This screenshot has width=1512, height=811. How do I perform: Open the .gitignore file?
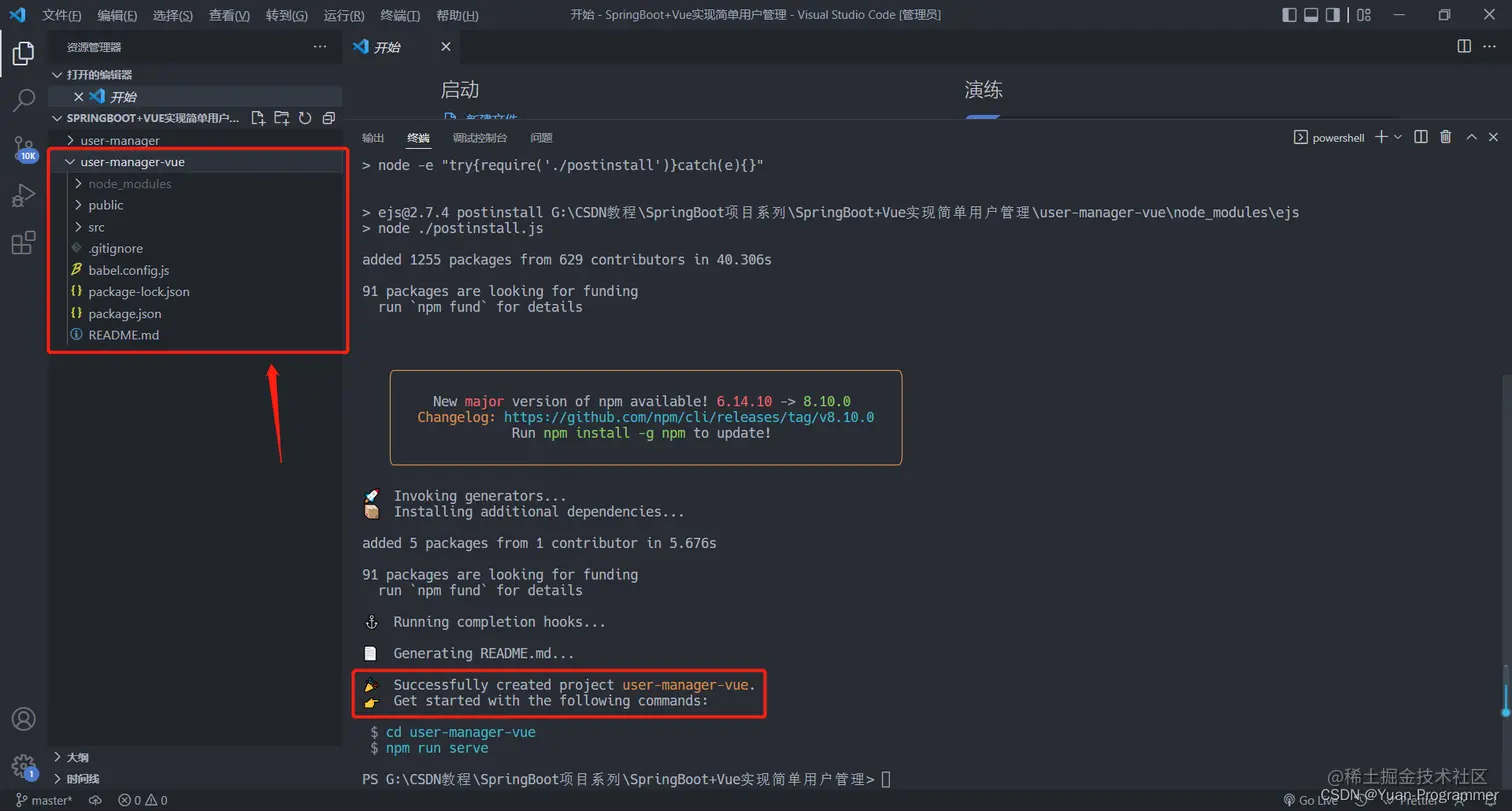point(195,248)
